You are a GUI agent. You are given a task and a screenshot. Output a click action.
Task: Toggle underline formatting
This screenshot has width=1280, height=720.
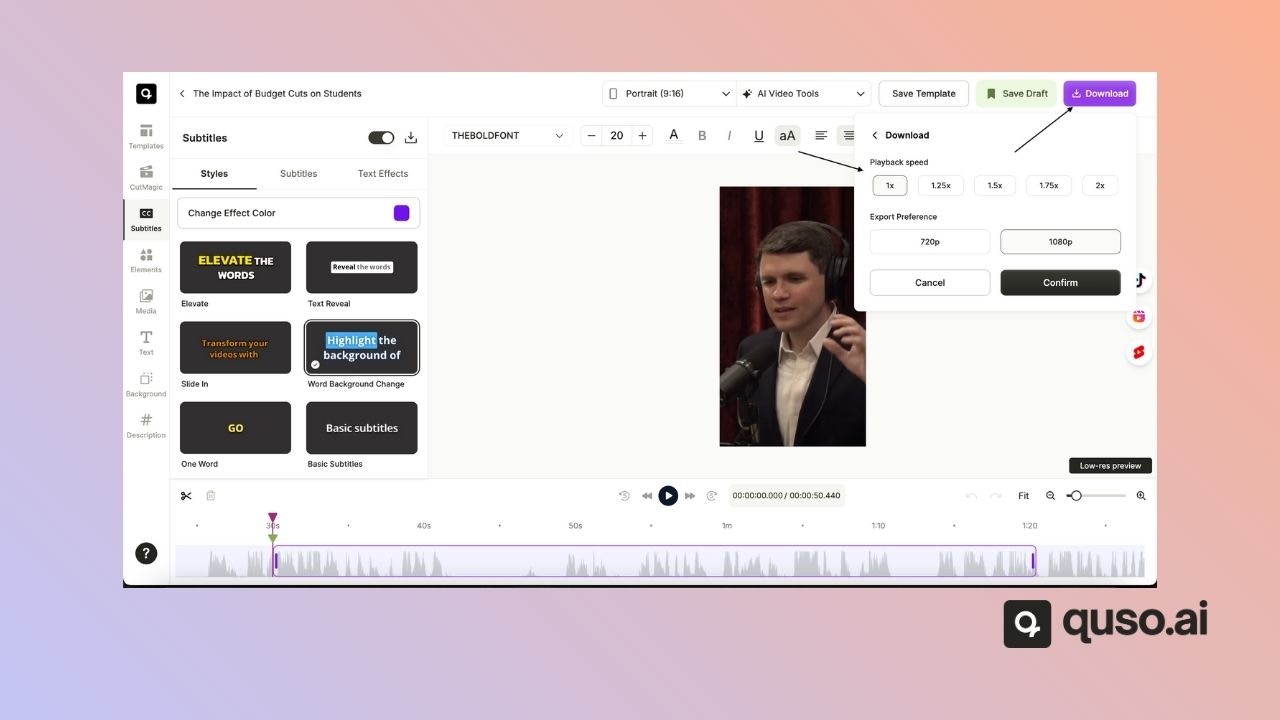click(x=759, y=136)
